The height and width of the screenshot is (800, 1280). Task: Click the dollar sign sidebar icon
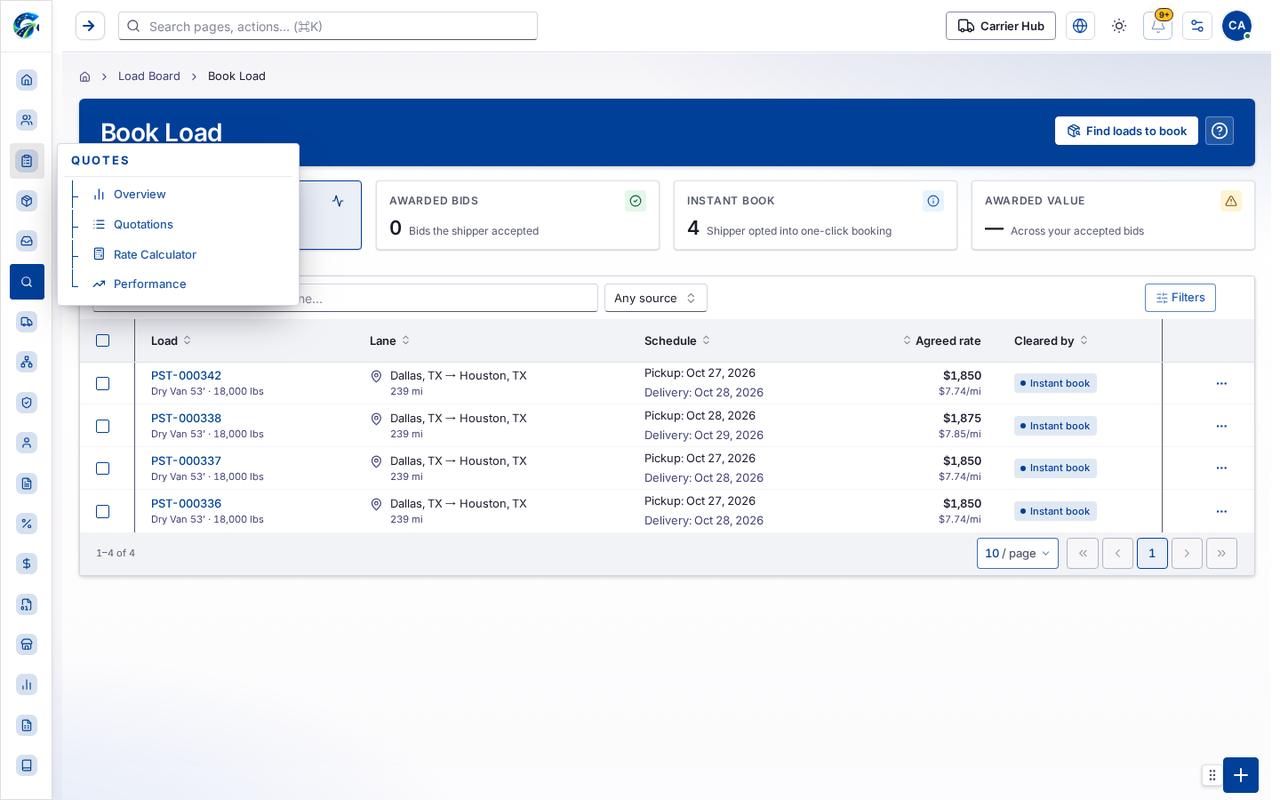click(27, 564)
